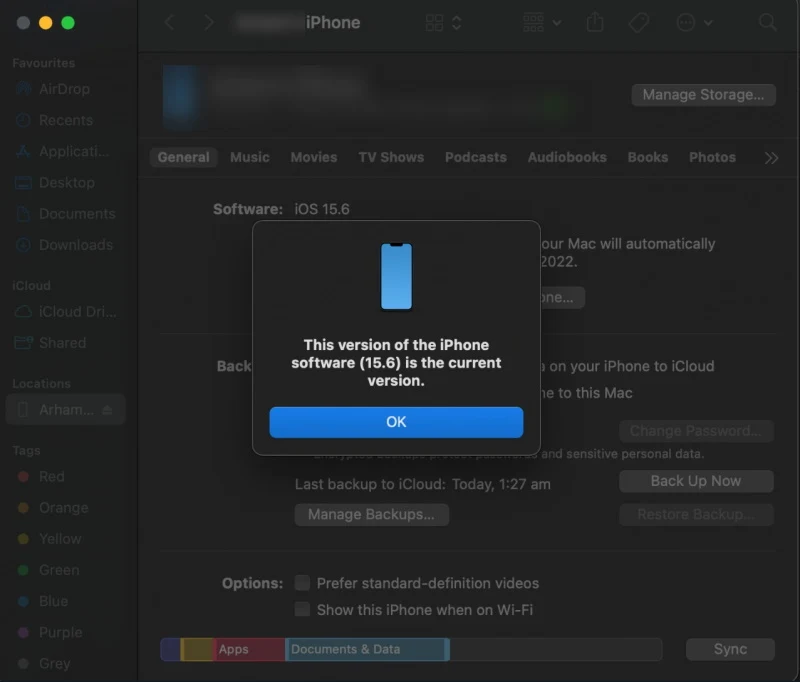
Task: Open the group-by options dropdown
Action: [x=542, y=22]
